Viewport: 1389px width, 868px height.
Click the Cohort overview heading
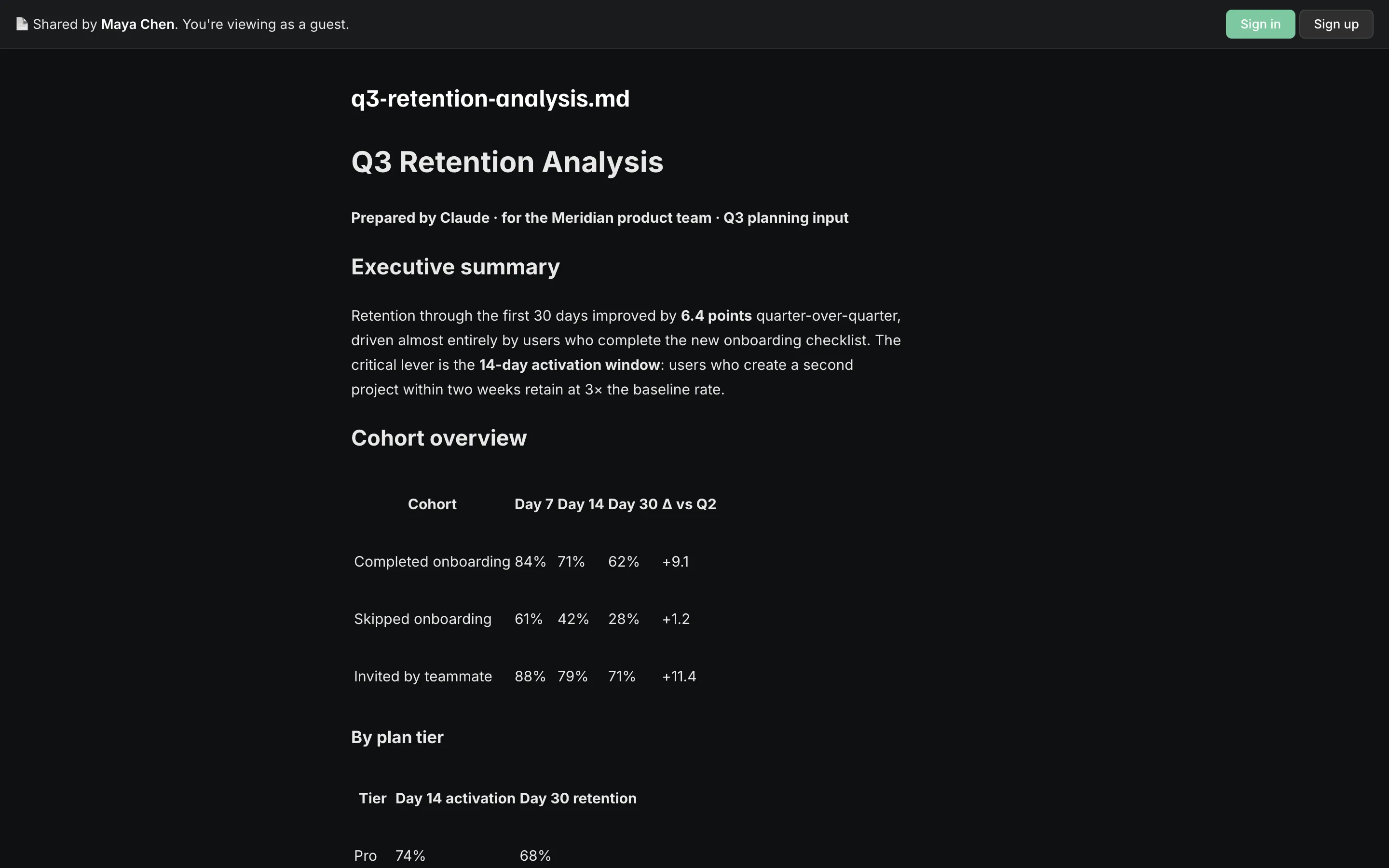coord(438,438)
